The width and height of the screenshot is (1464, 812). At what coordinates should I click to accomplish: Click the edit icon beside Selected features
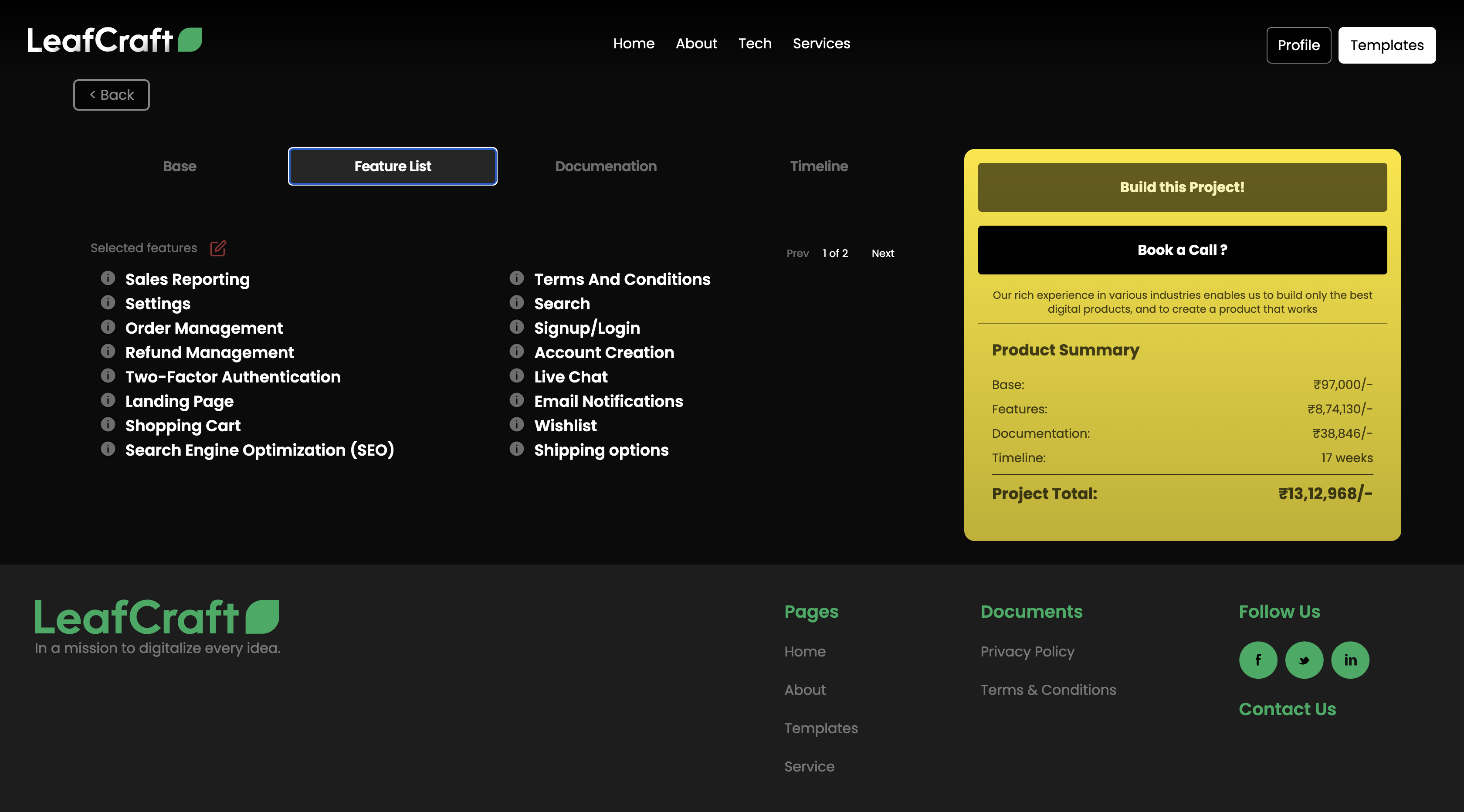218,248
